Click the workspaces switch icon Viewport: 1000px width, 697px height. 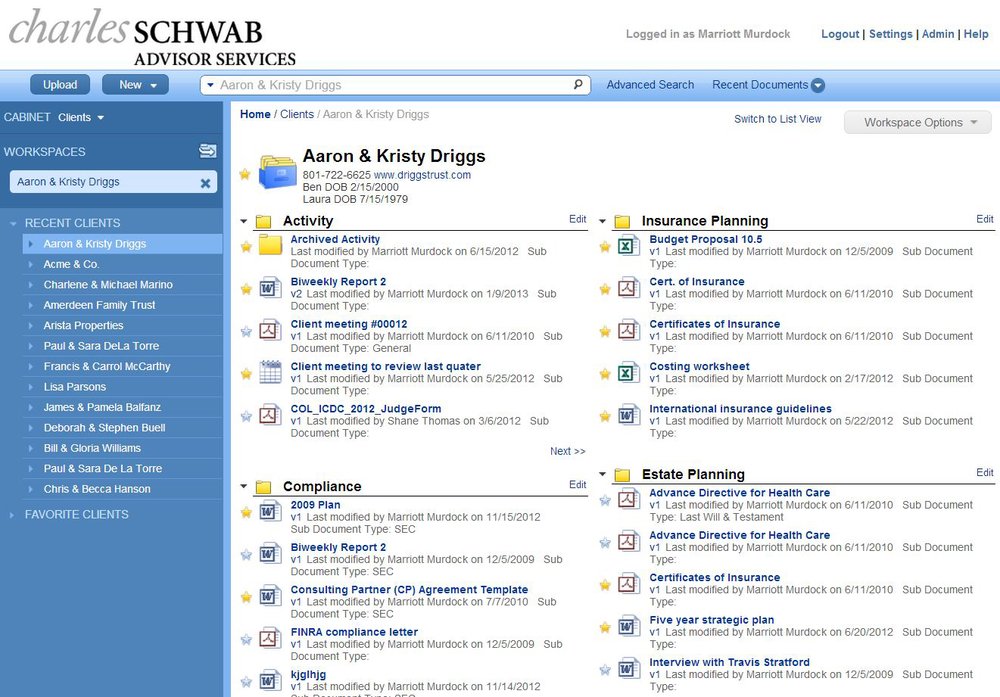(x=207, y=151)
